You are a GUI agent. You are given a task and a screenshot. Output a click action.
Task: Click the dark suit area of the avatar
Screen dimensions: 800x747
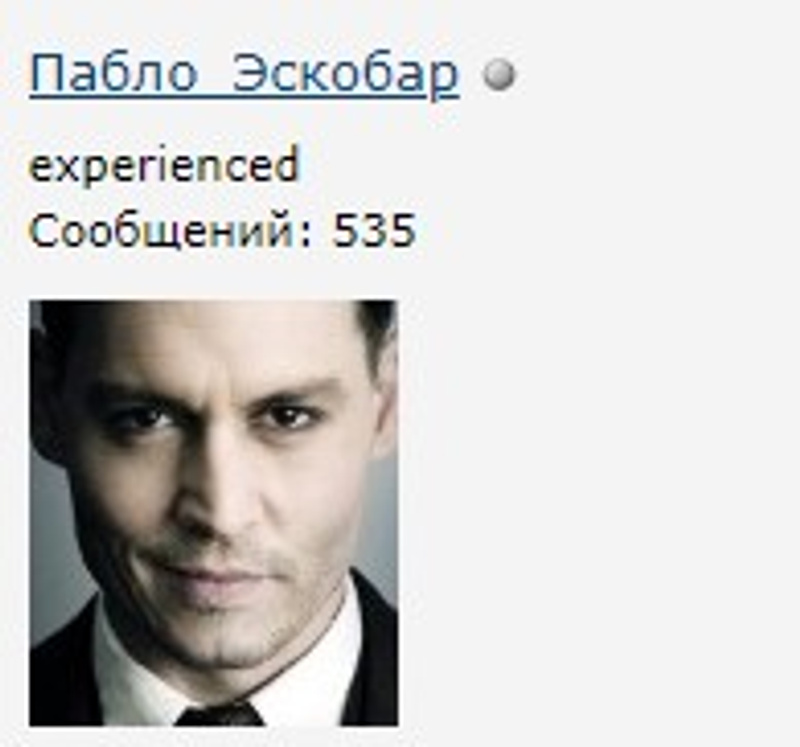(x=375, y=663)
